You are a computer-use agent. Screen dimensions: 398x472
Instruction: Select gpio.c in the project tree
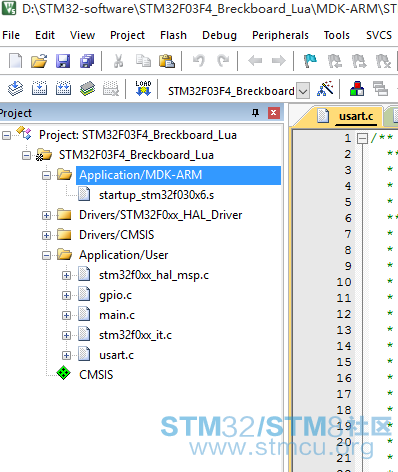pos(115,295)
